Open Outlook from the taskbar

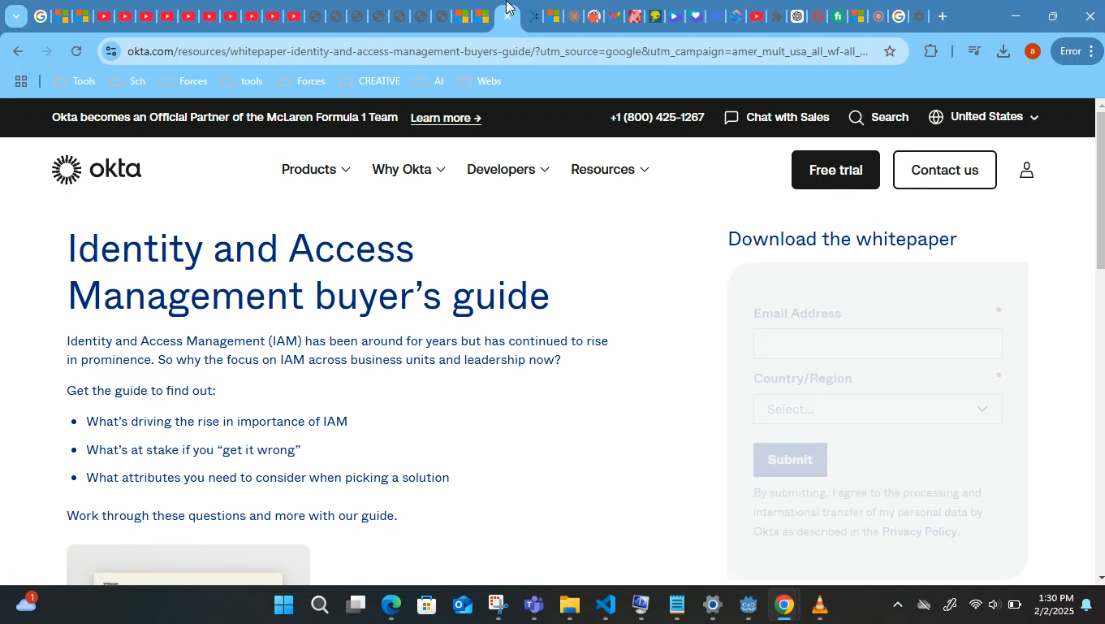[463, 605]
